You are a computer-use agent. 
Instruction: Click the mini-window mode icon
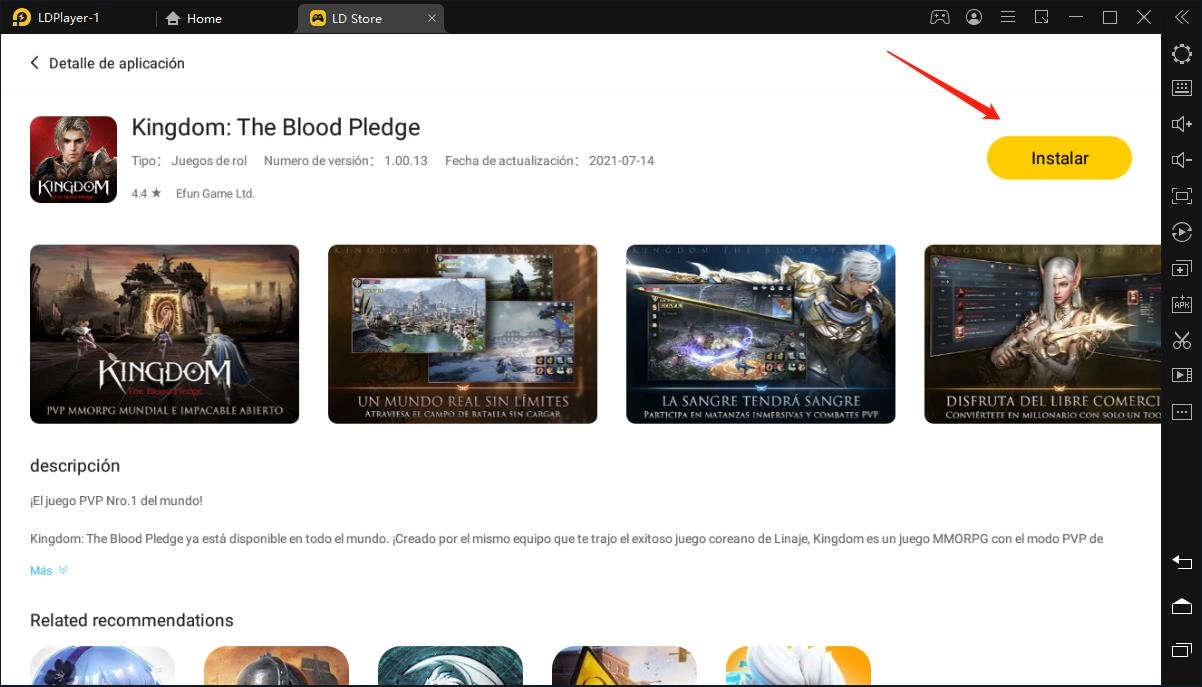click(1042, 18)
